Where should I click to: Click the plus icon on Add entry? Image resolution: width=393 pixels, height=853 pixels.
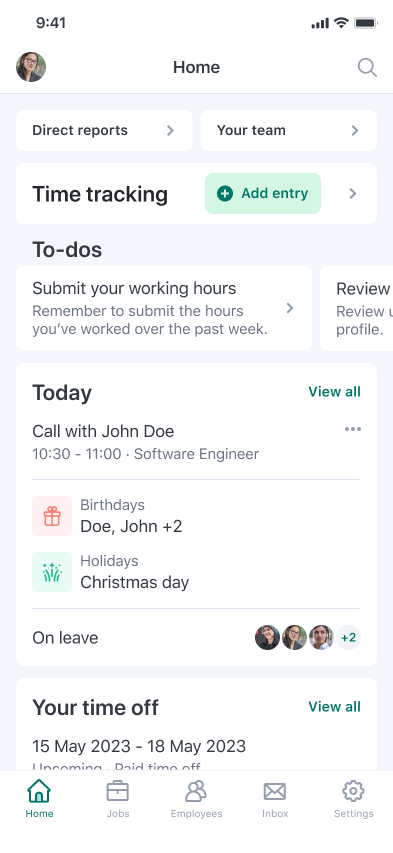(x=225, y=193)
